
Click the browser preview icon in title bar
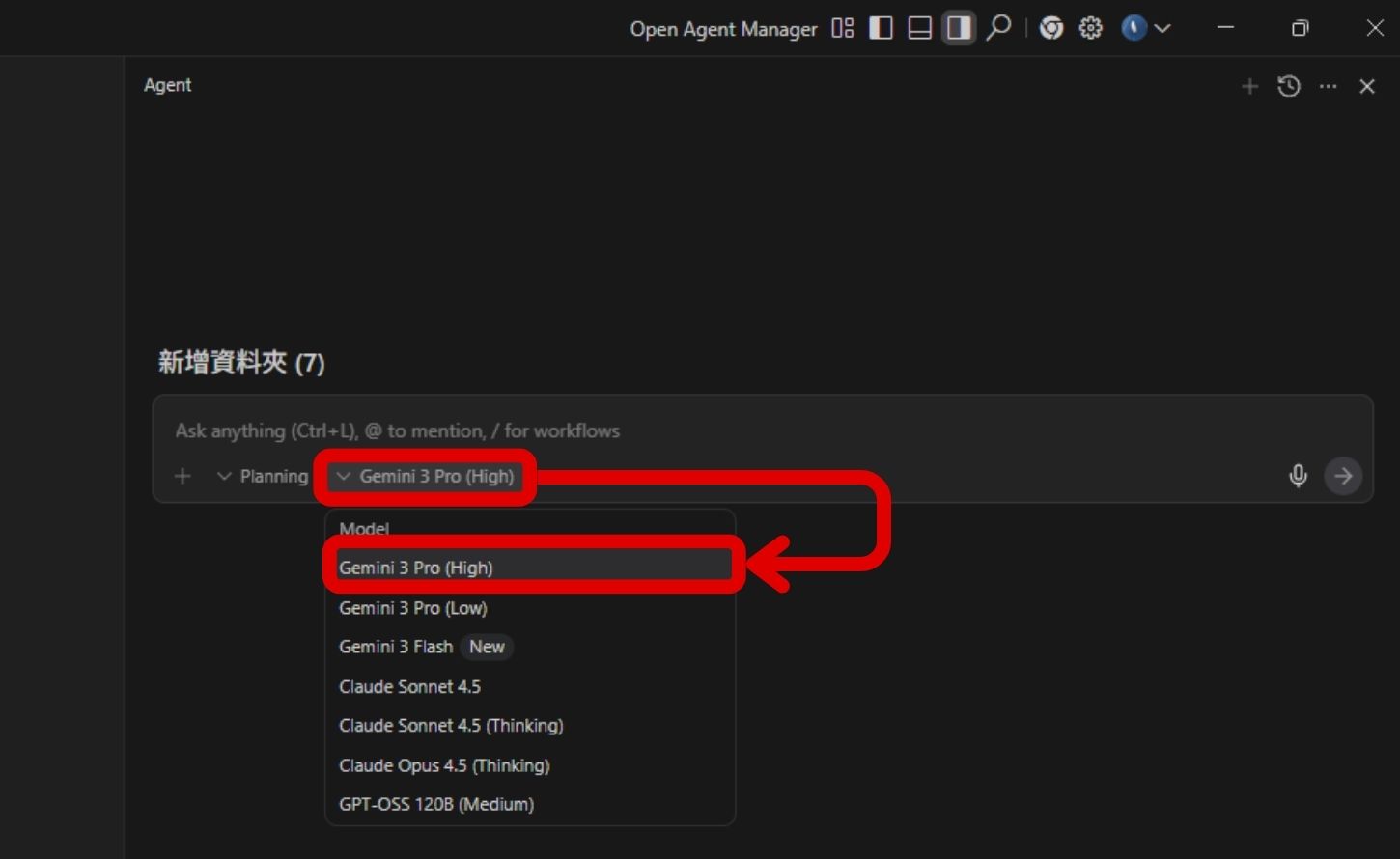[1051, 28]
